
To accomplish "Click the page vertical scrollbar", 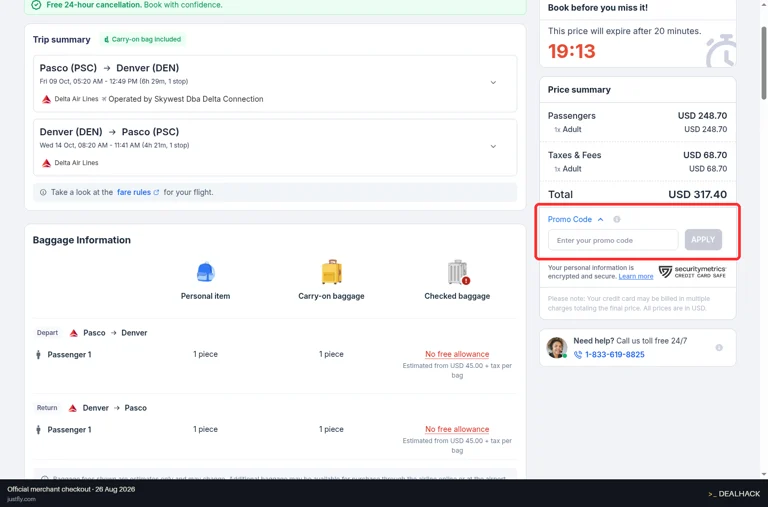I will click(x=764, y=64).
